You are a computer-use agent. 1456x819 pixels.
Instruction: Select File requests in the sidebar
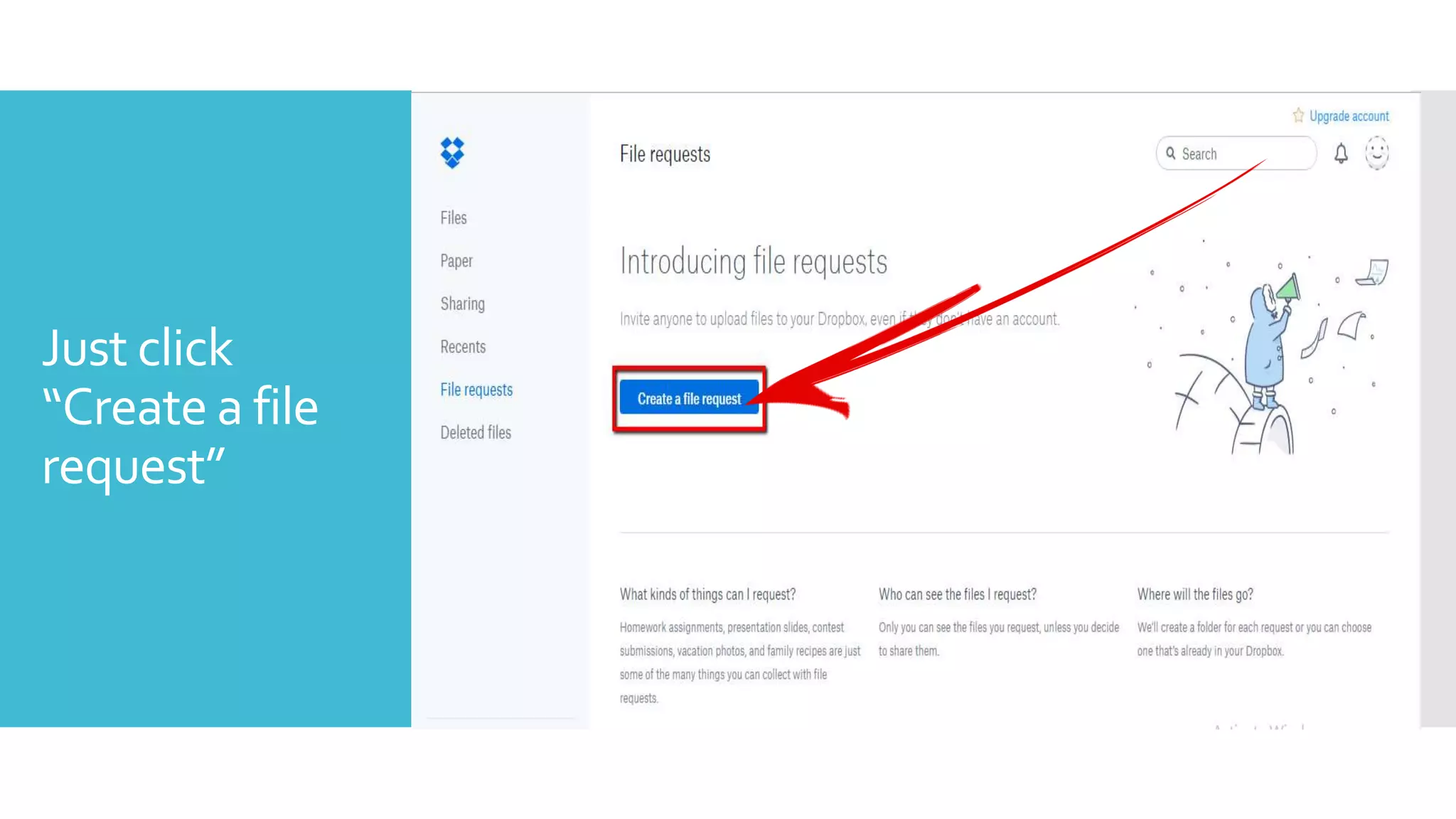click(x=476, y=390)
